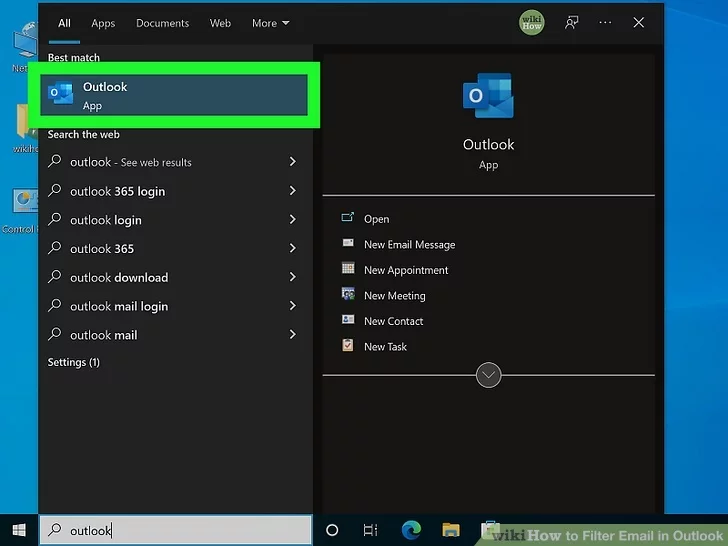The width and height of the screenshot is (728, 546).
Task: Click the magnifier icon in the search box
Action: pos(55,529)
